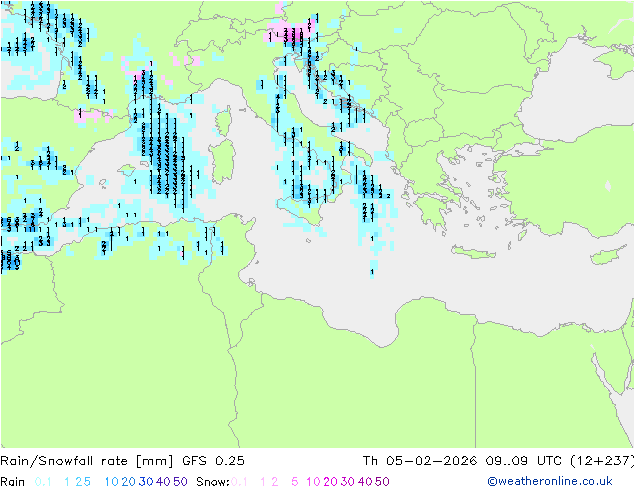This screenshot has width=634, height=490.
Task: Select the Snow 30 legend value
Action: pyautogui.click(x=348, y=482)
